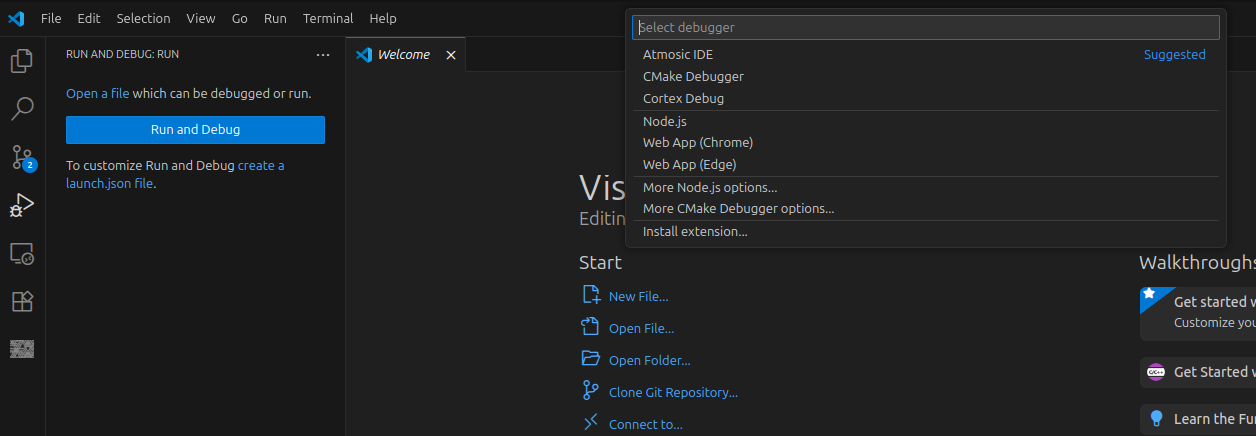Open the File menu
This screenshot has width=1256, height=436.
tap(51, 18)
